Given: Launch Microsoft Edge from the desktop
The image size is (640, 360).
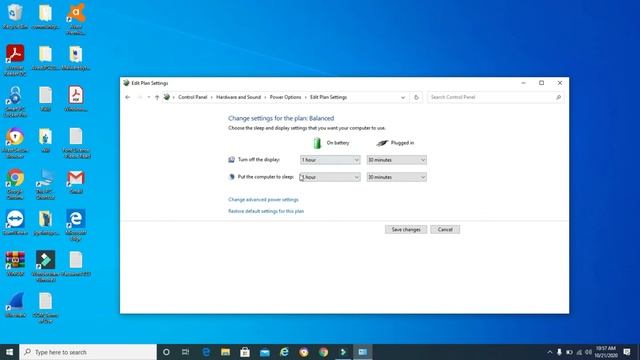Looking at the screenshot, I should pyautogui.click(x=76, y=224).
